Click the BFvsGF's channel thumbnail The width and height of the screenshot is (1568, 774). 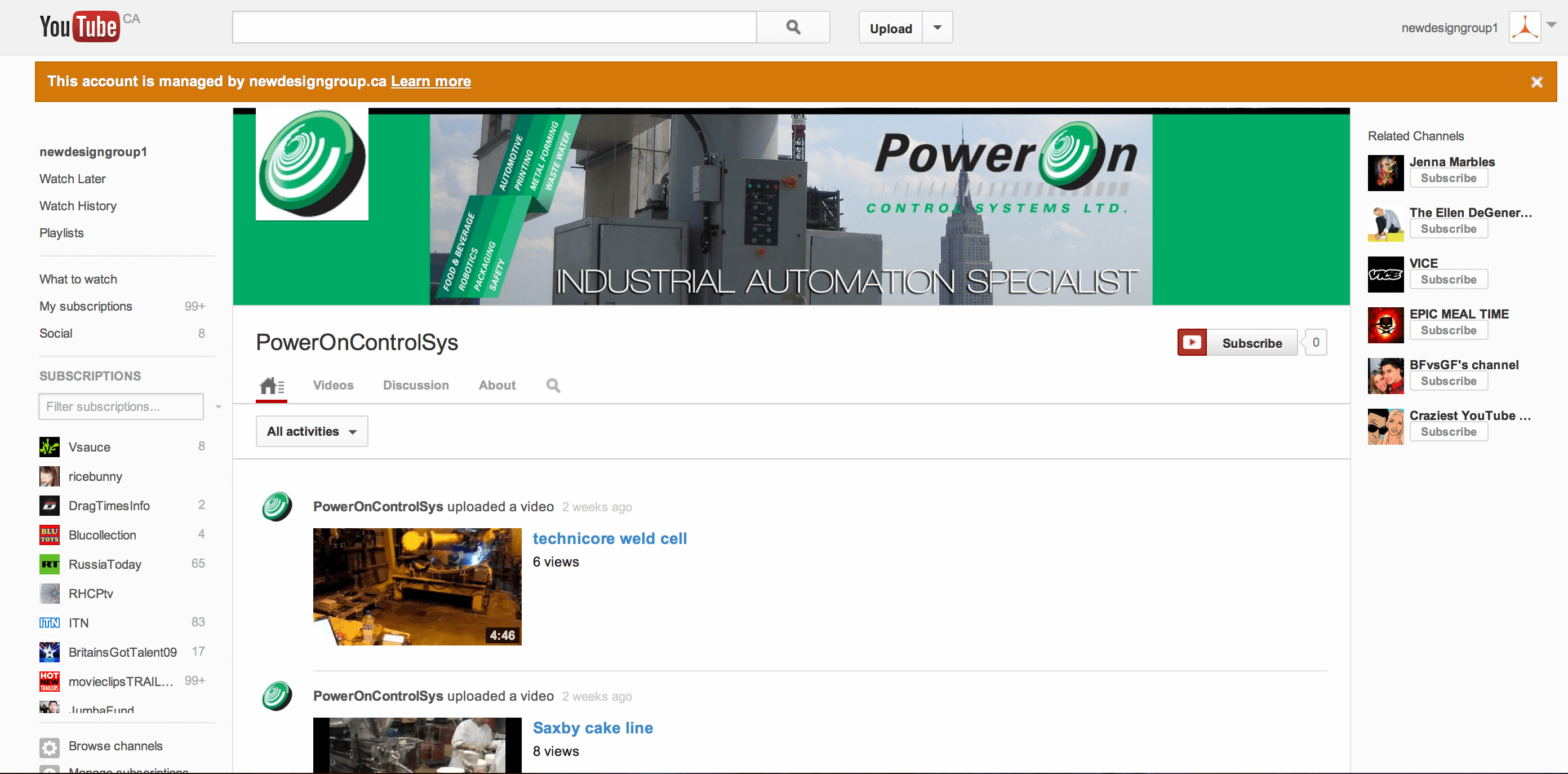pos(1385,376)
